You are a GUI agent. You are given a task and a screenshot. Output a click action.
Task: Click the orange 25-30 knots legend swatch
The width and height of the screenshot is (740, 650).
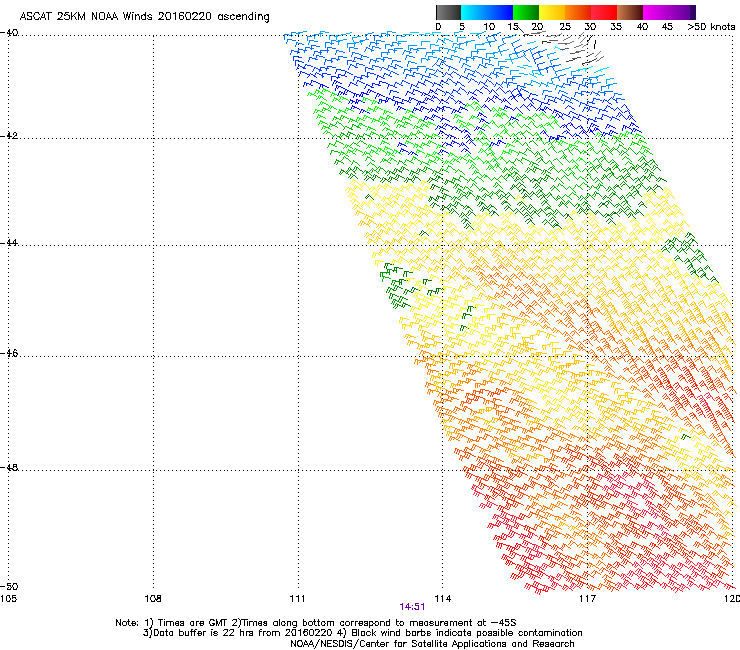pos(578,12)
